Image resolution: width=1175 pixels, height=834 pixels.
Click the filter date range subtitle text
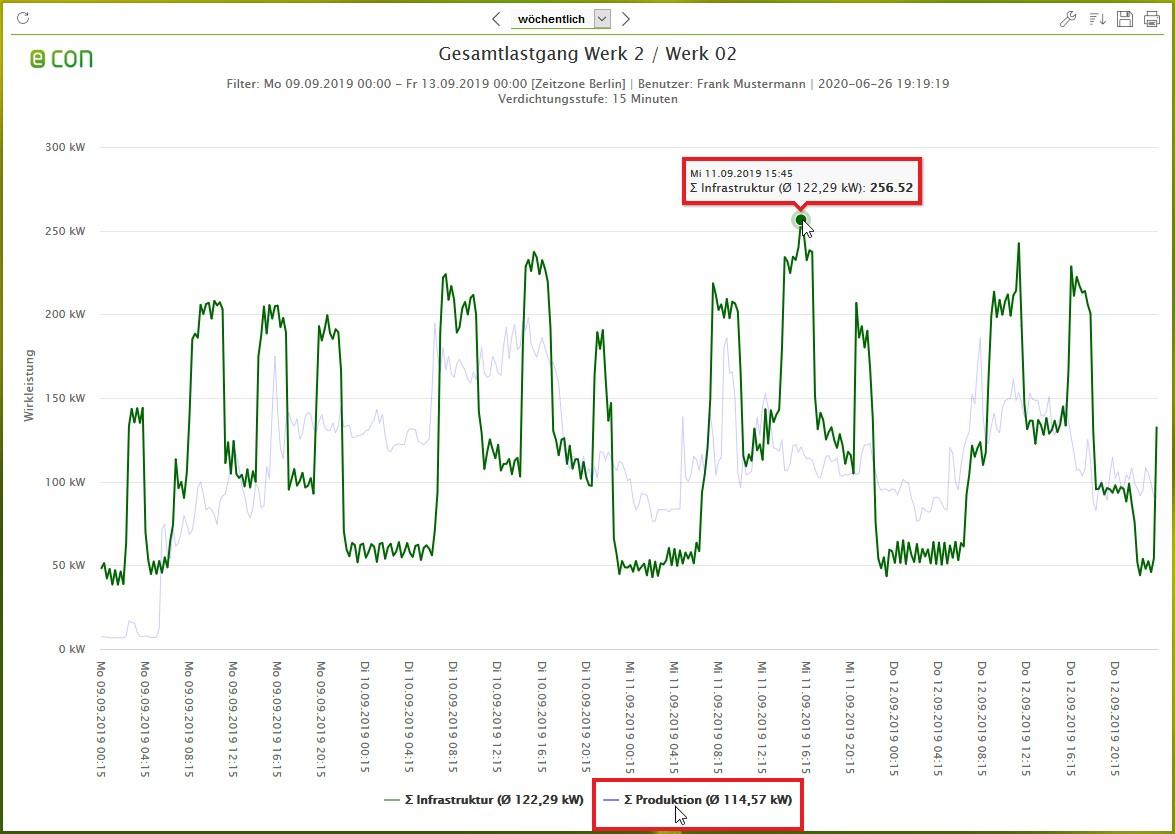[587, 84]
